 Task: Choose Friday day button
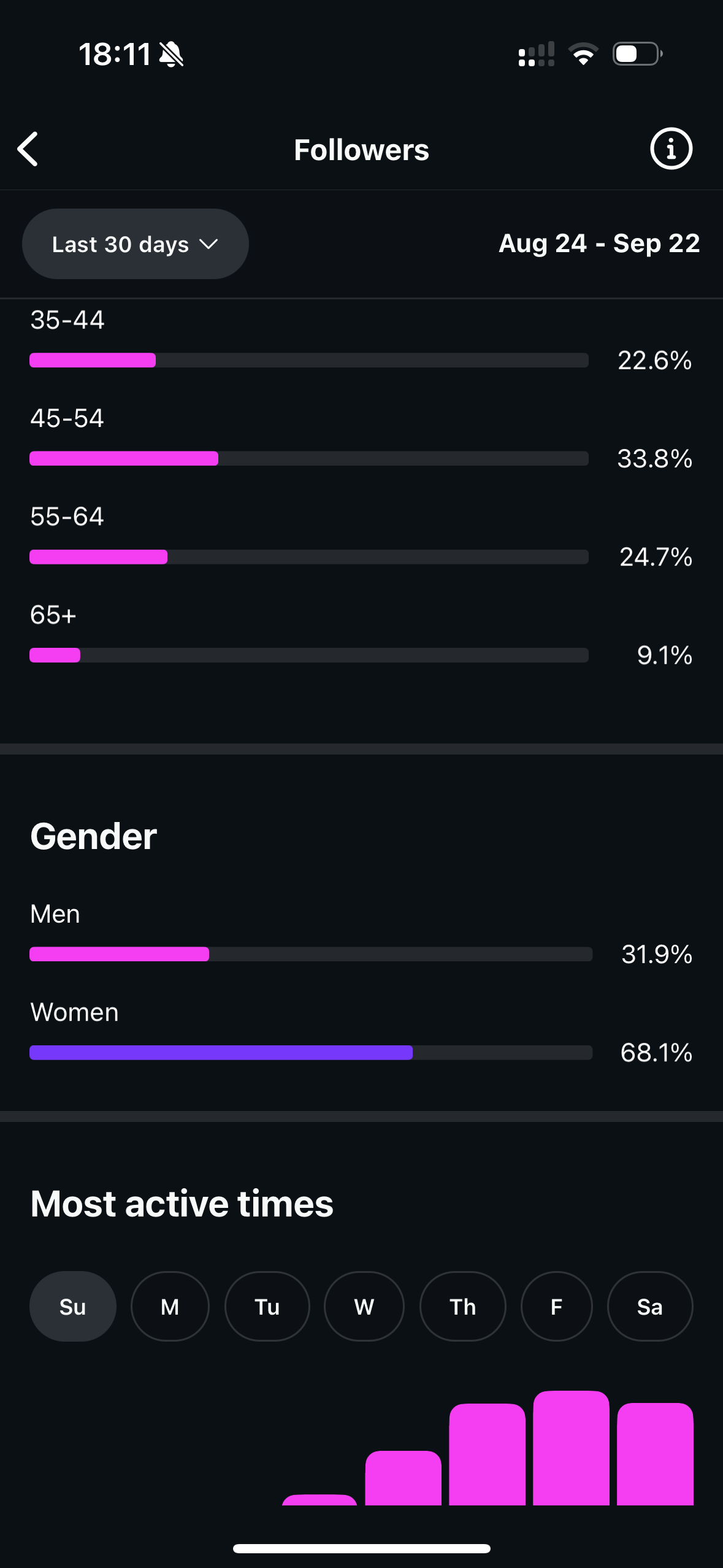tap(556, 1306)
